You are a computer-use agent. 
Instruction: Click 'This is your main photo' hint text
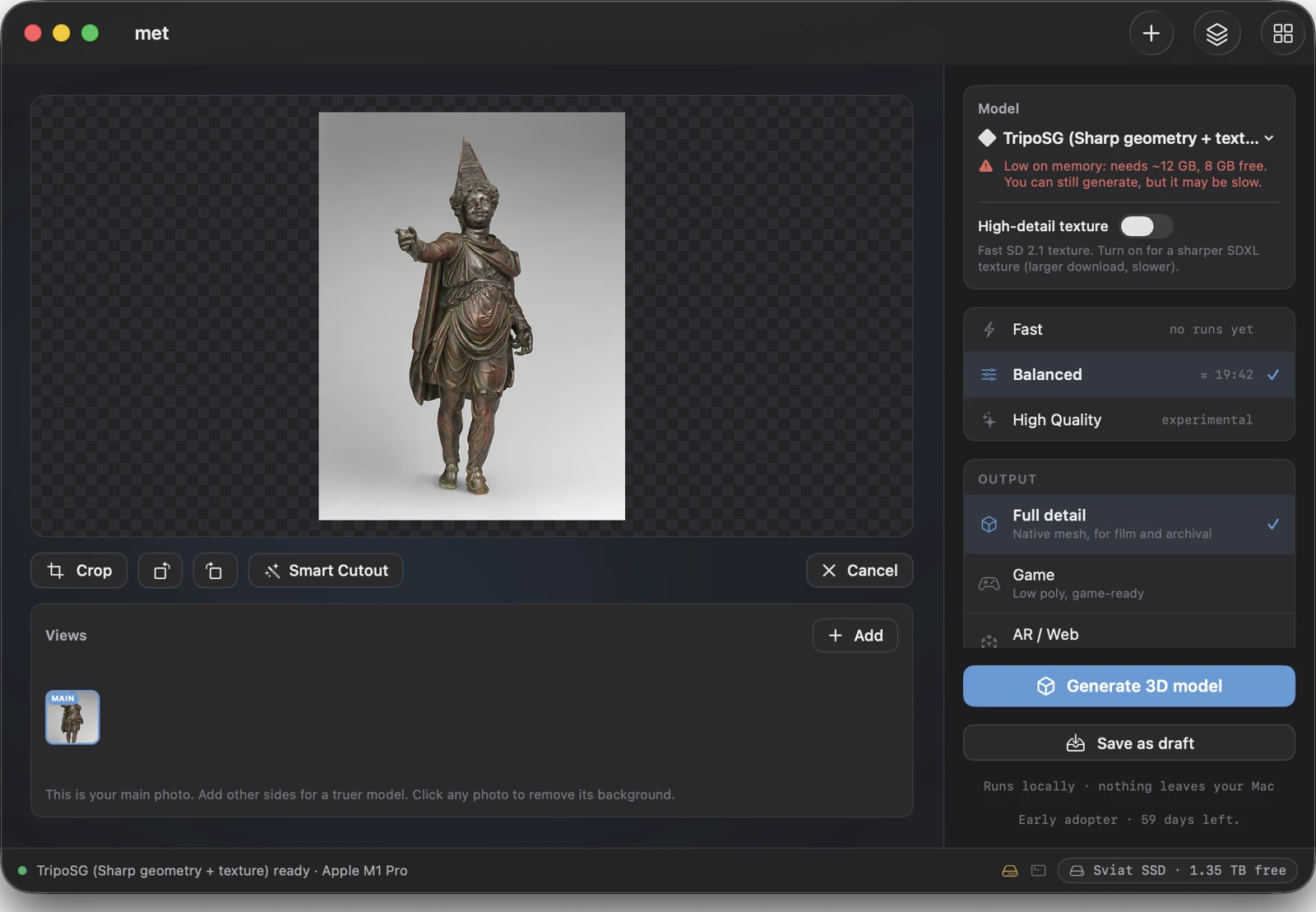click(359, 795)
